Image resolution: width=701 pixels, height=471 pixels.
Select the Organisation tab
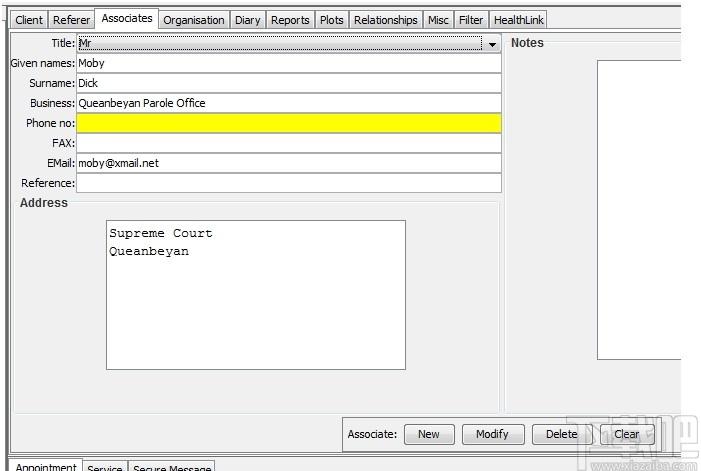[x=194, y=20]
